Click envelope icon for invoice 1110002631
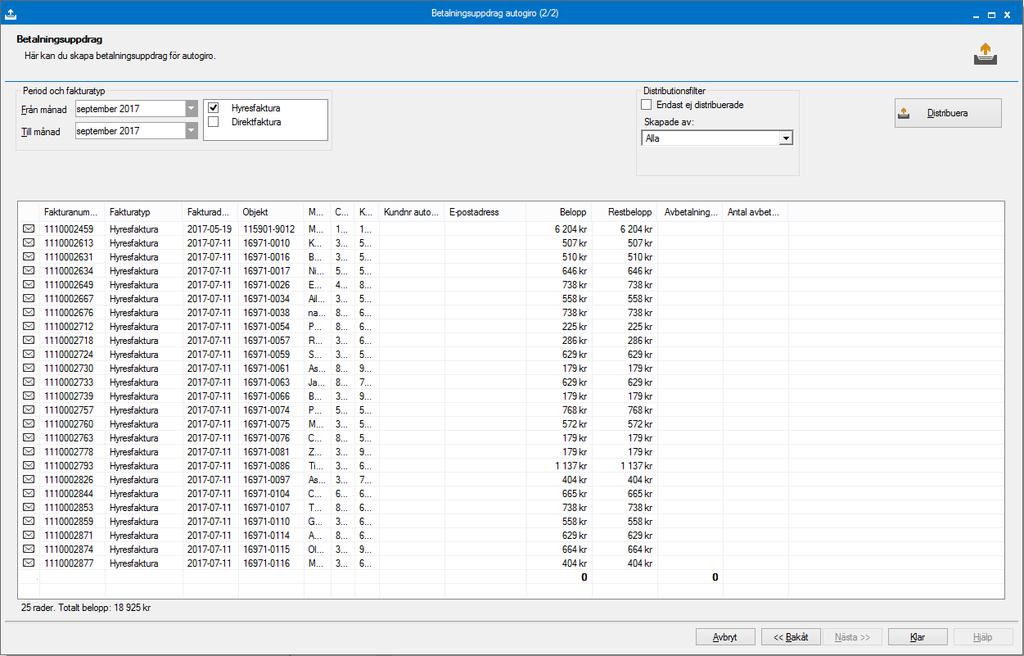This screenshot has height=656, width=1024. [x=29, y=257]
